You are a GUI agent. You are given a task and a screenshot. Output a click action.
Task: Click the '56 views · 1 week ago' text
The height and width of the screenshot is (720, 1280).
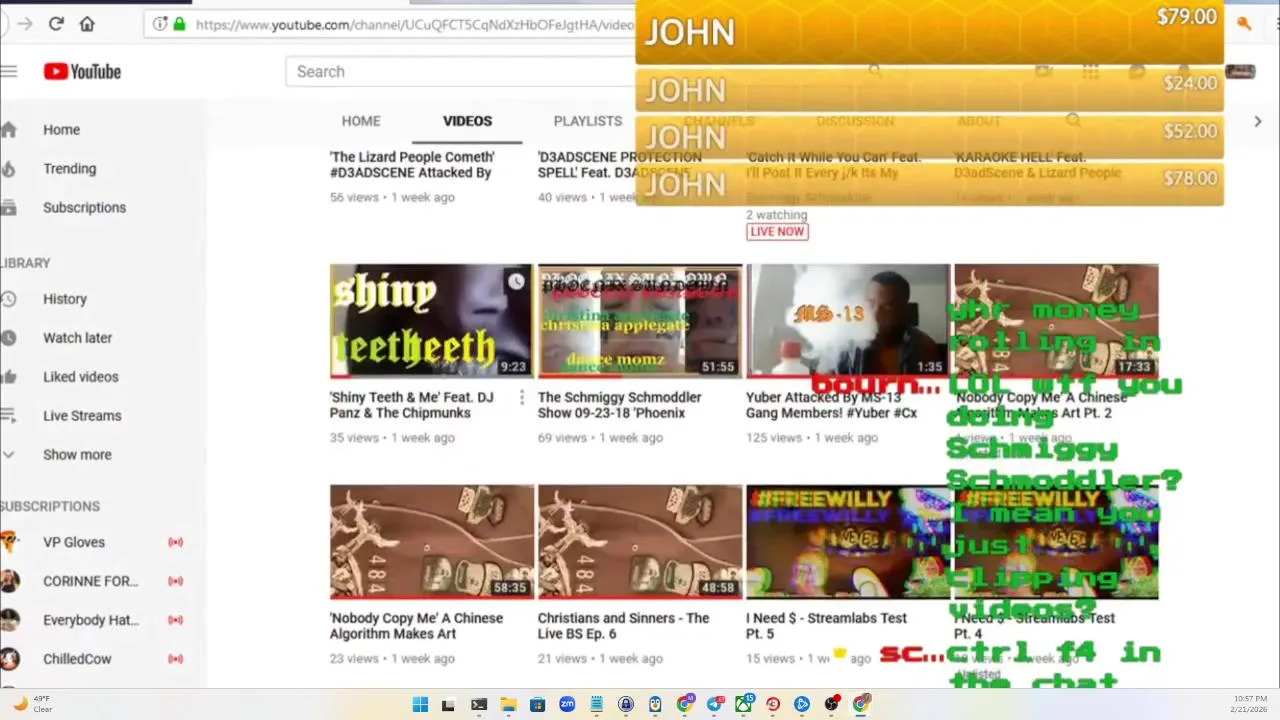392,197
